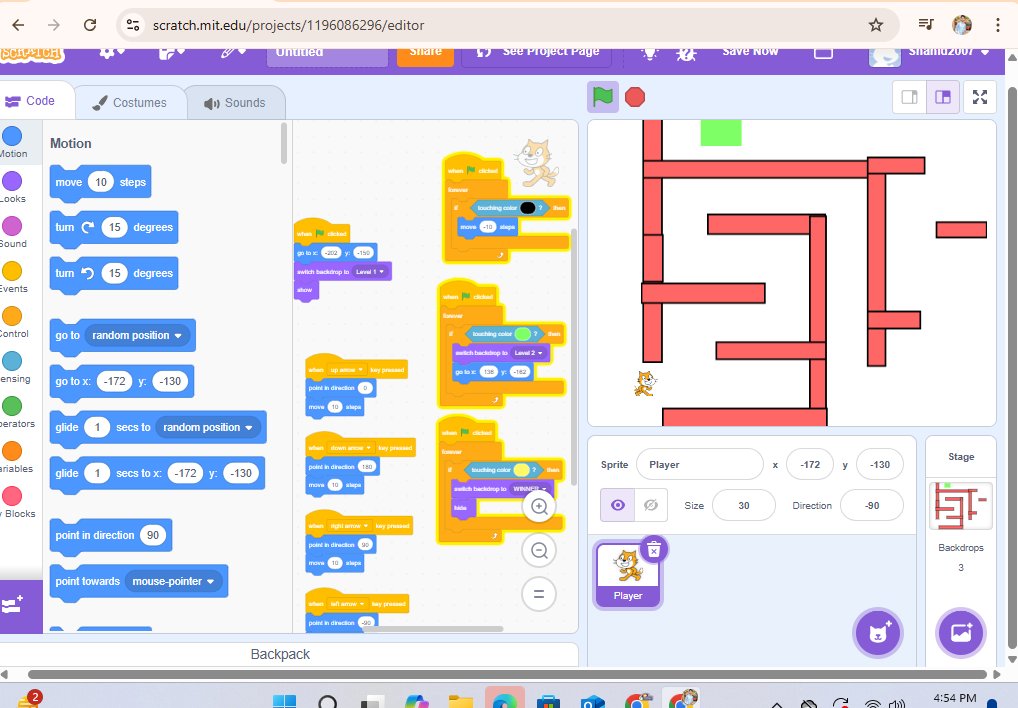
Task: Select the Sound category circle
Action: [12, 226]
